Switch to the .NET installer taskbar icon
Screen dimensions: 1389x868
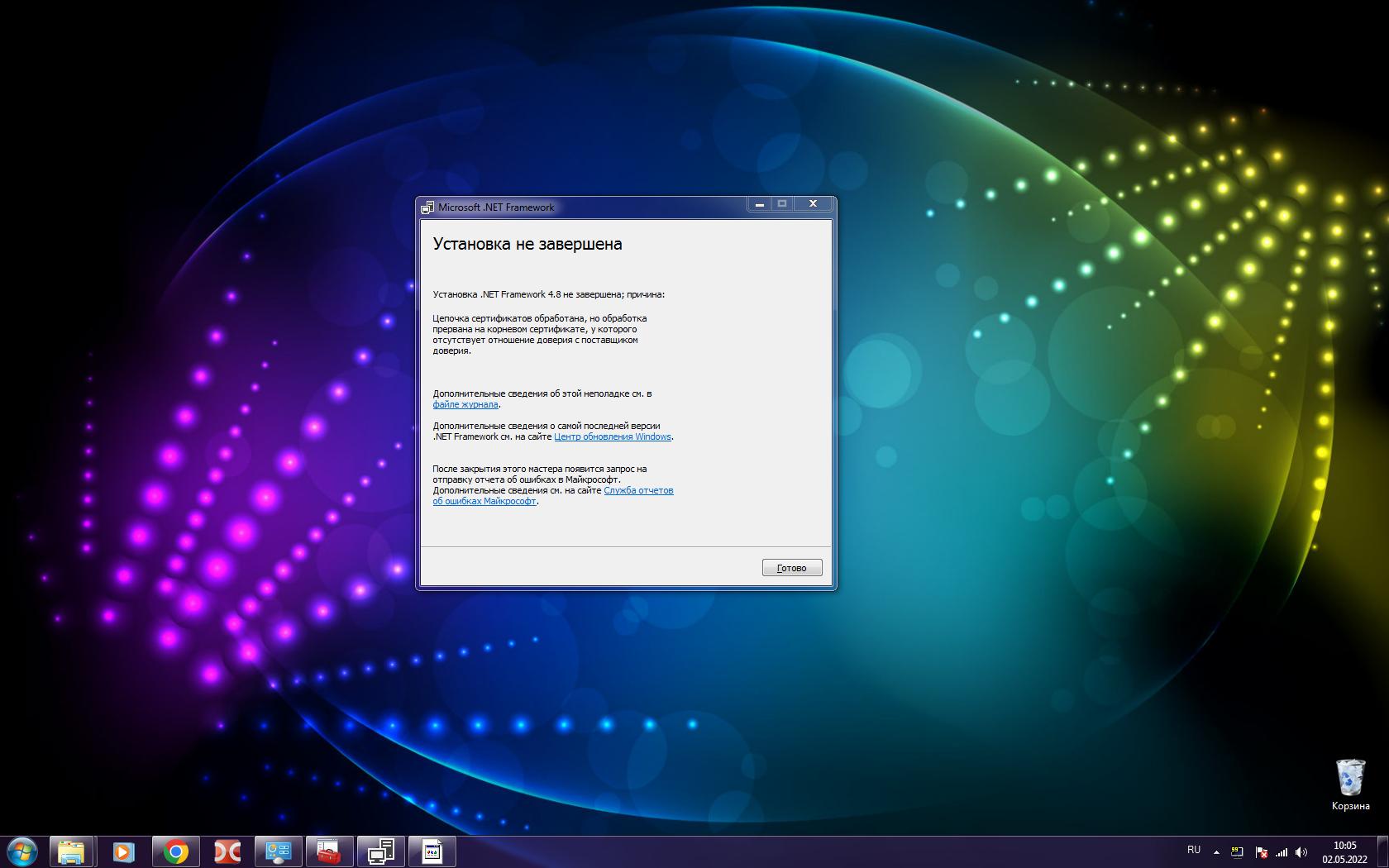(x=381, y=851)
